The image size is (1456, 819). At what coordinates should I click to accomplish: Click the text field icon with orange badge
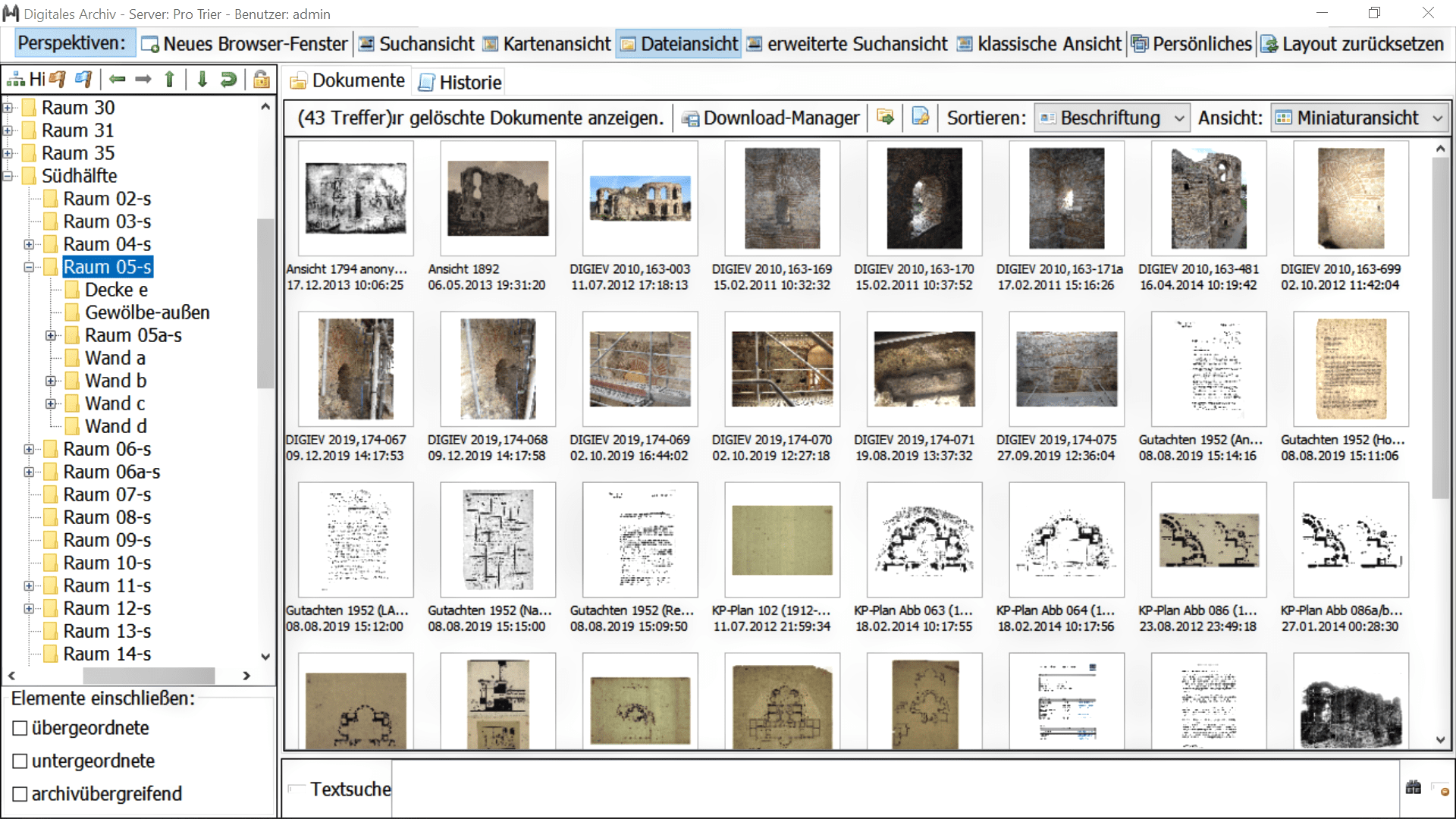click(x=1440, y=789)
